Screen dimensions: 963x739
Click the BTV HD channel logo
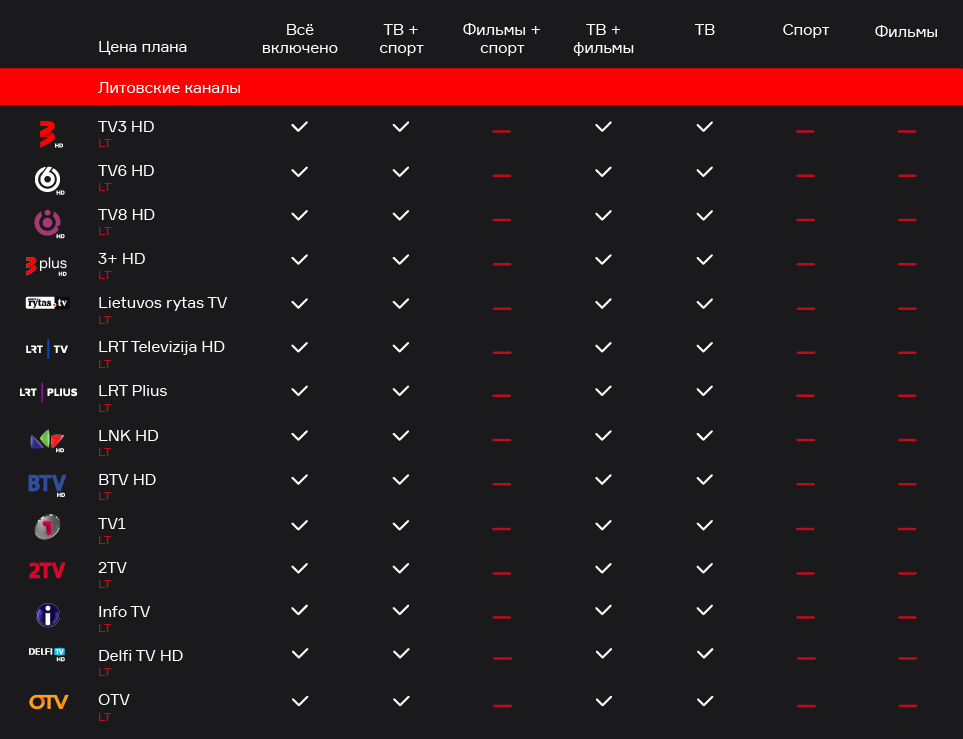click(x=47, y=485)
